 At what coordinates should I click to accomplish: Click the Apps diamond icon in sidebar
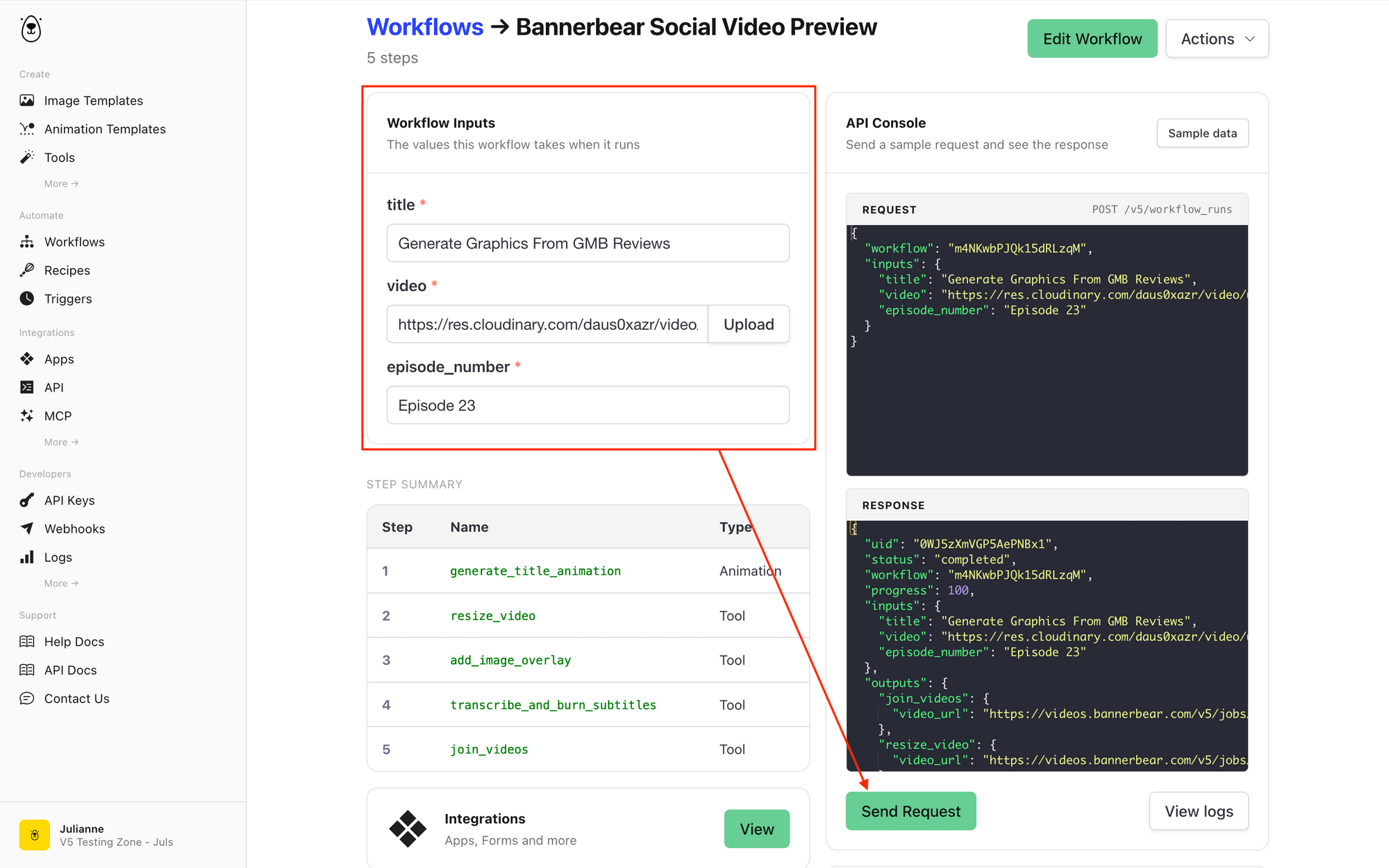tap(27, 359)
